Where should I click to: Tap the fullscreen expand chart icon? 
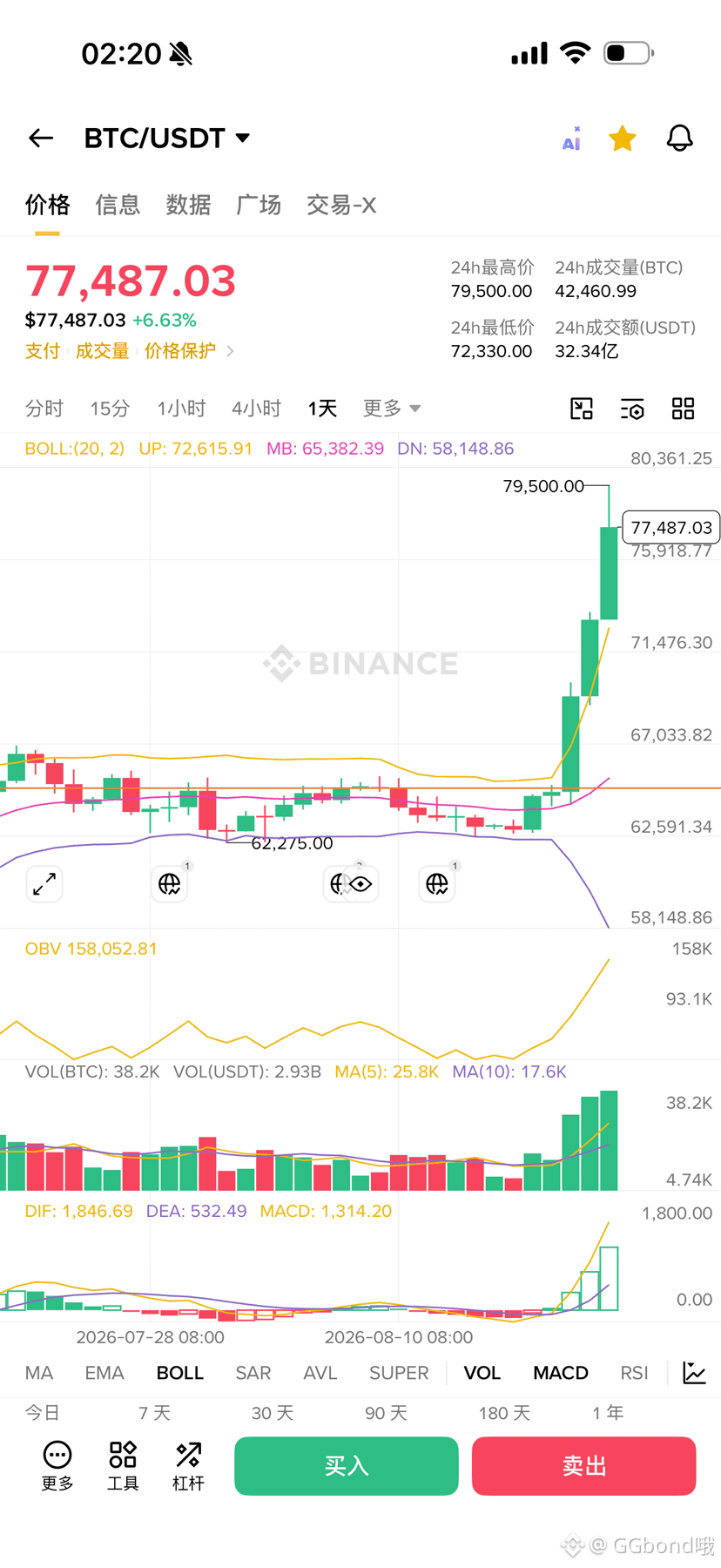point(44,884)
